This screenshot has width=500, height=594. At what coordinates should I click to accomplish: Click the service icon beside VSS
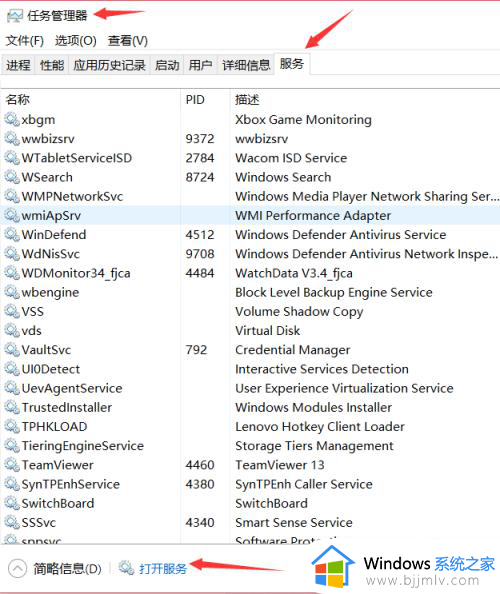(x=12, y=311)
